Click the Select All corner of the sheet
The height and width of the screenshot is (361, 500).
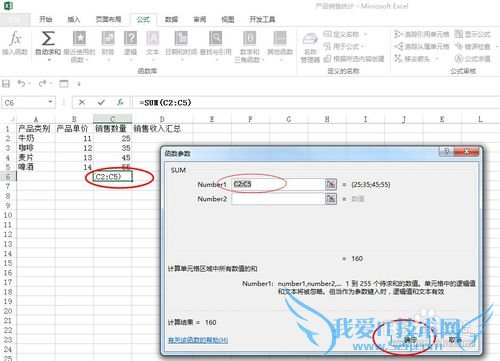tap(8, 119)
